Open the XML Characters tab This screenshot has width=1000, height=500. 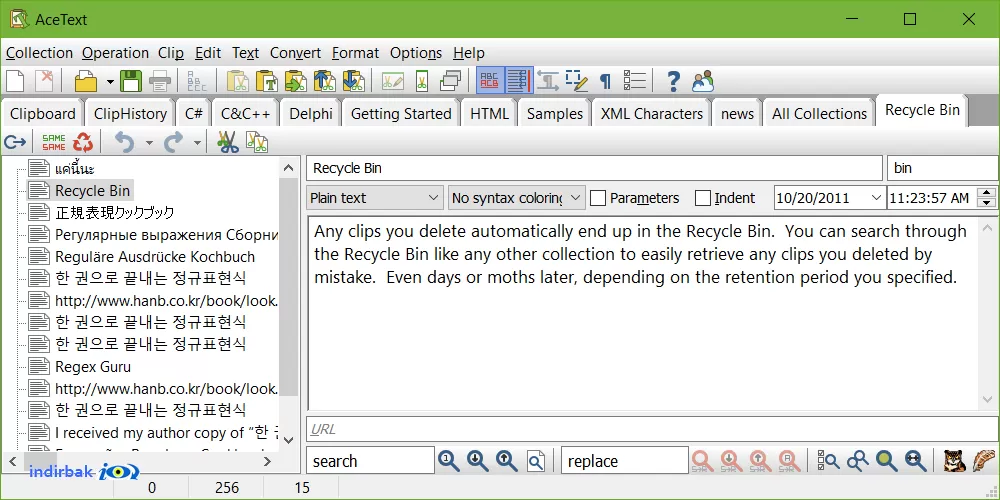pyautogui.click(x=652, y=114)
